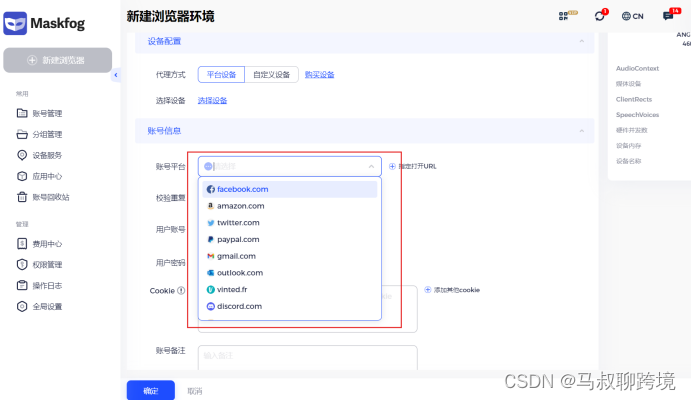Click the QR code icon in header
Screen dimensions: 691x400
564,16
